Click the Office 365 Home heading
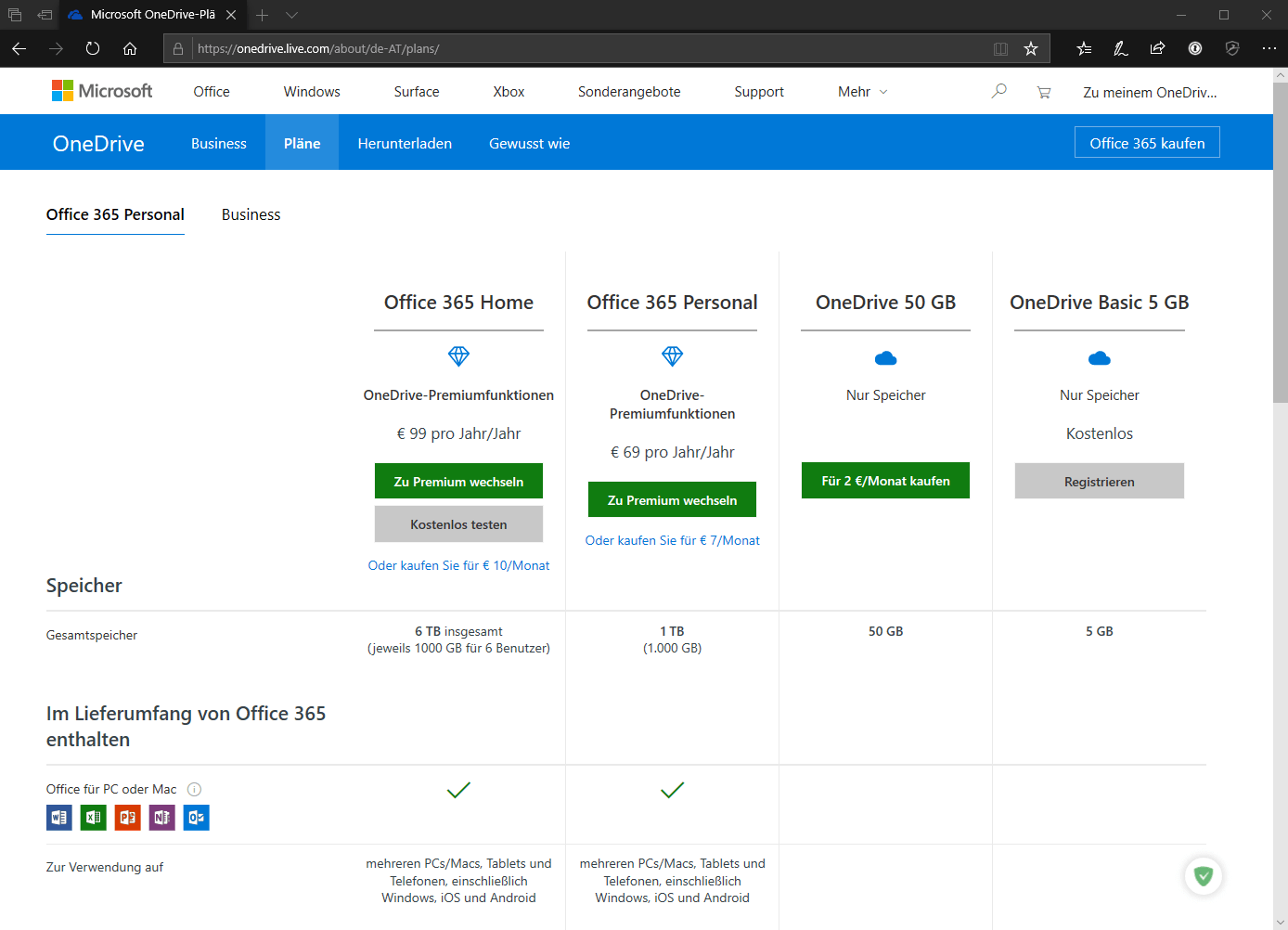1288x930 pixels. click(458, 303)
